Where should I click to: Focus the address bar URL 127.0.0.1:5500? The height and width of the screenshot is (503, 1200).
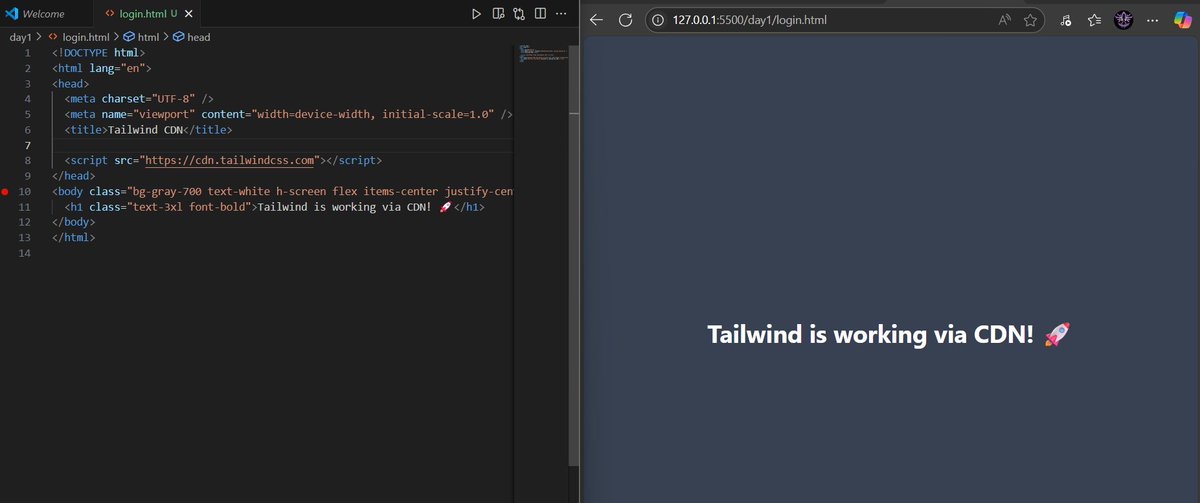click(x=750, y=19)
